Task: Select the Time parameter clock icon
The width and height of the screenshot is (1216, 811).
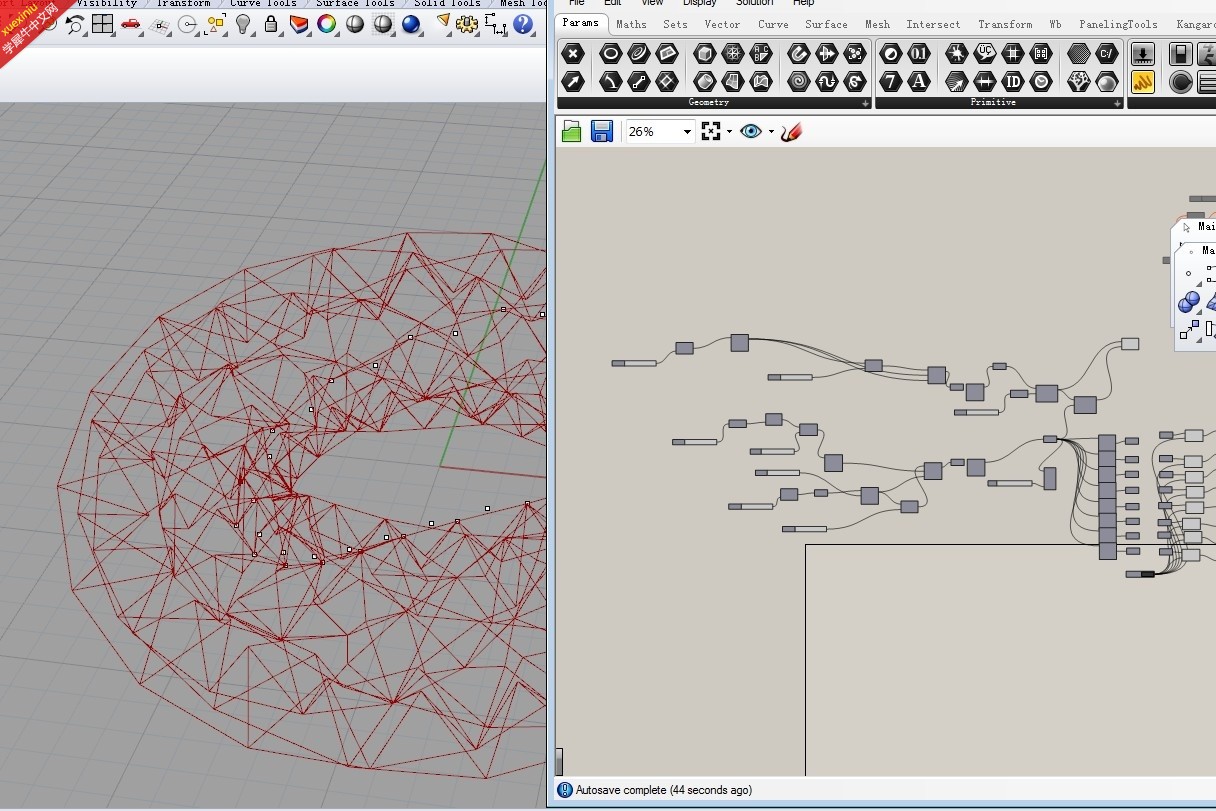Action: [1041, 81]
